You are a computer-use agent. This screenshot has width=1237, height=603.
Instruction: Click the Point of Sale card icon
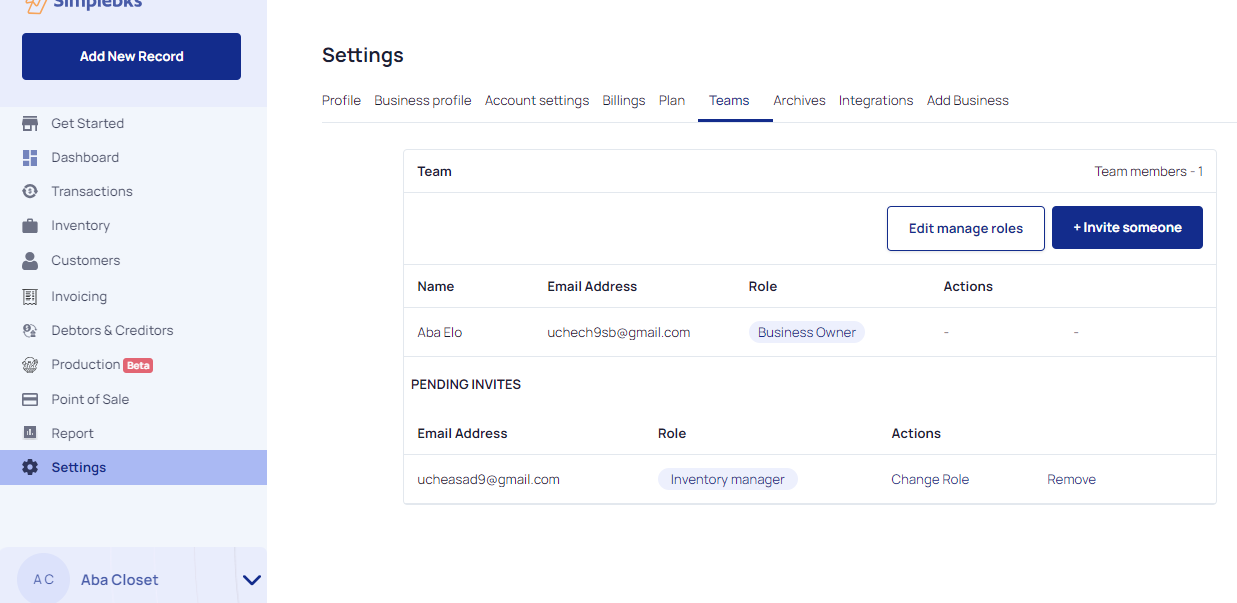[x=30, y=400]
